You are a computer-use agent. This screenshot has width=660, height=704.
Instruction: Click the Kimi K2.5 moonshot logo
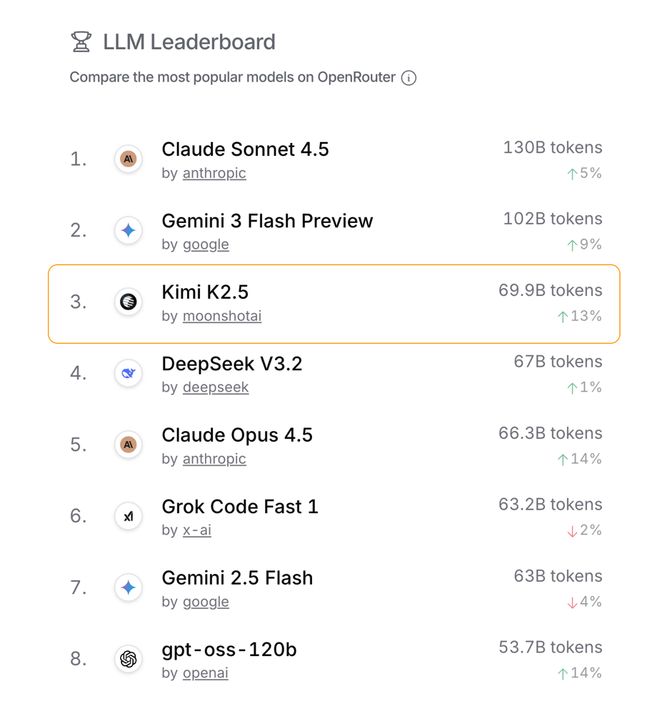[128, 301]
